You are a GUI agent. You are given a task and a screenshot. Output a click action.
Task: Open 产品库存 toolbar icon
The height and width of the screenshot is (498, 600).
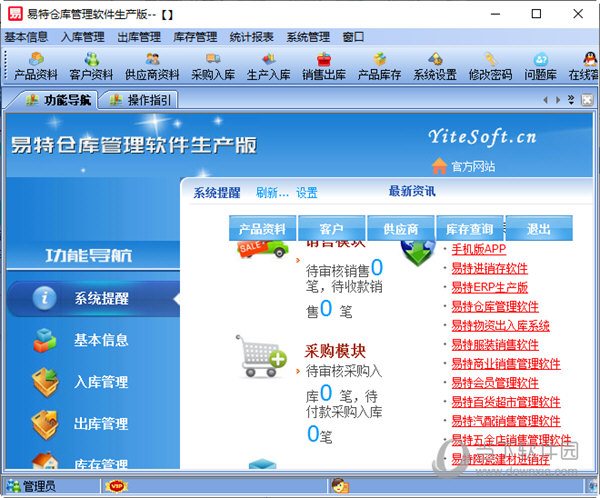point(380,66)
